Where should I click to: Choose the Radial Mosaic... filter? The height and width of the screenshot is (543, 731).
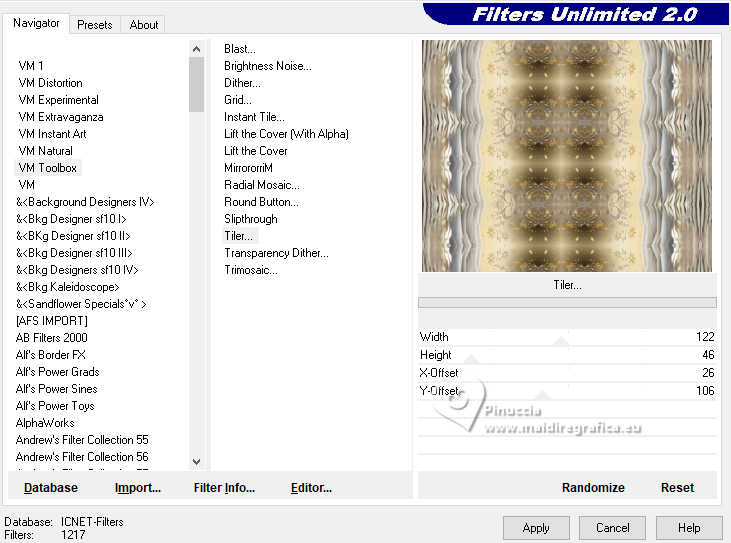[x=262, y=185]
